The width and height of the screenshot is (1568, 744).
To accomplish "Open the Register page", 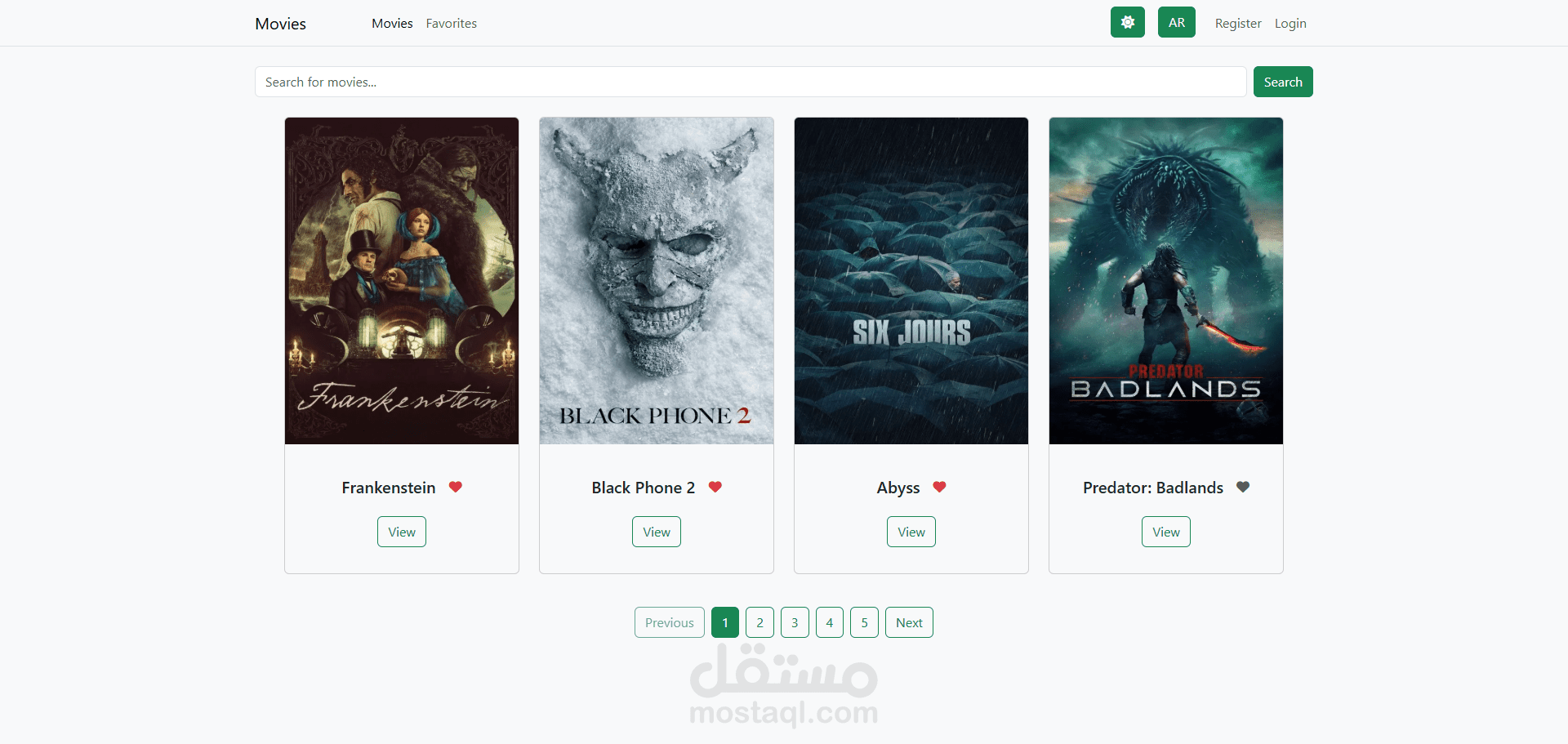I will click(1238, 24).
